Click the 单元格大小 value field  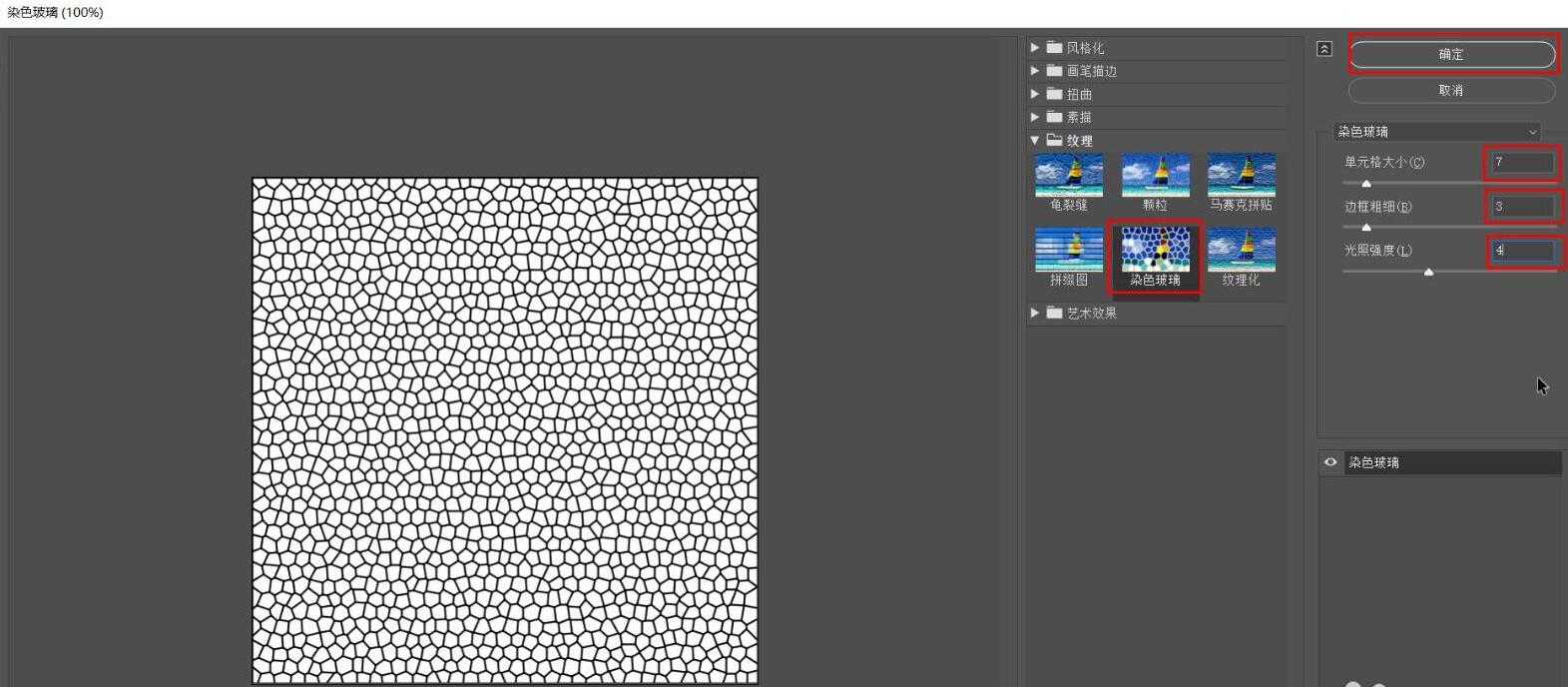coord(1523,162)
